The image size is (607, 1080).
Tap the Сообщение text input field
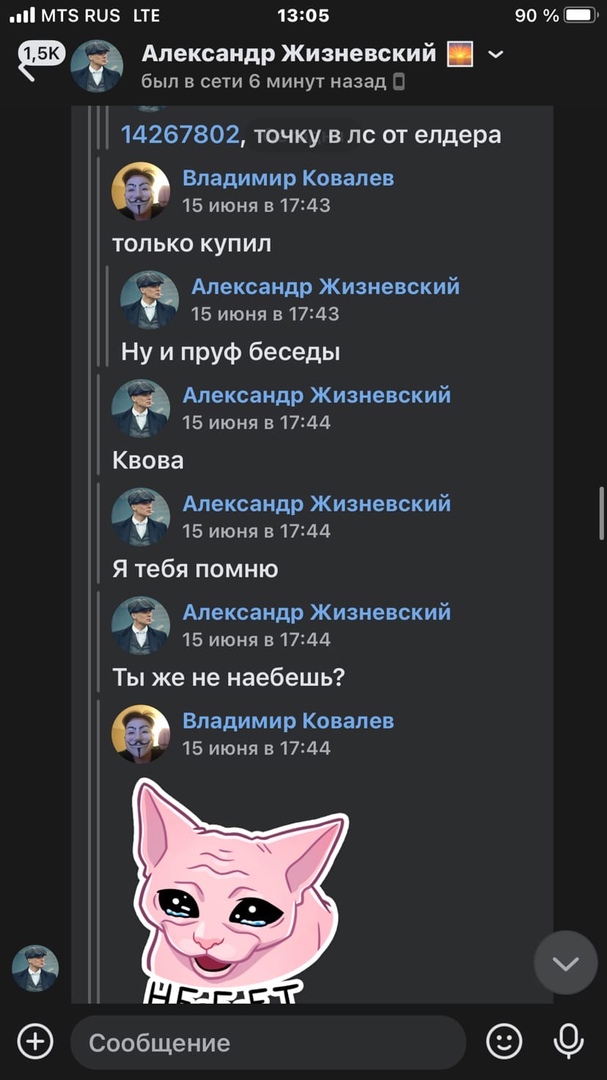[268, 1043]
